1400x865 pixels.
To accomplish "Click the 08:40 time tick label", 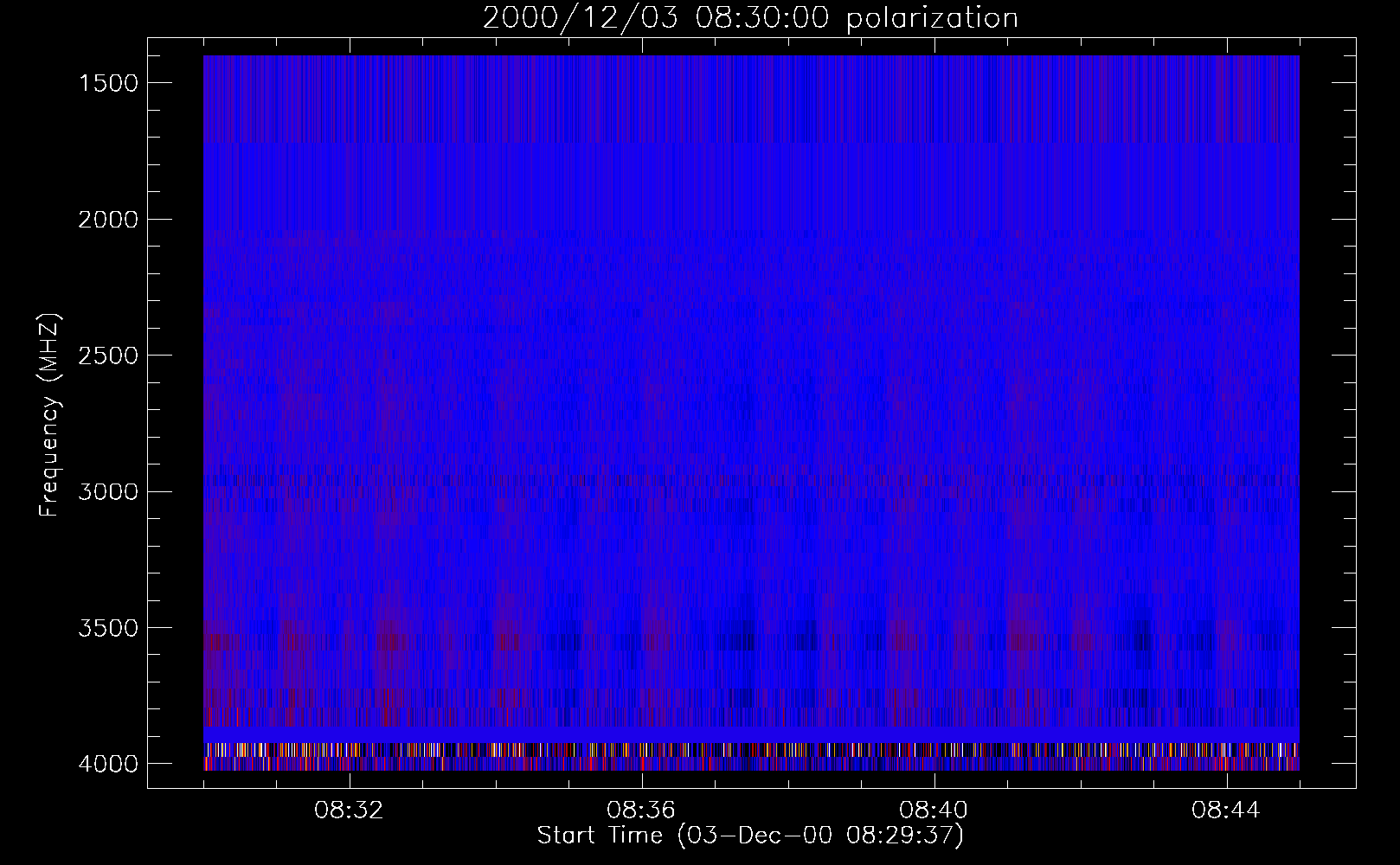I will [934, 811].
